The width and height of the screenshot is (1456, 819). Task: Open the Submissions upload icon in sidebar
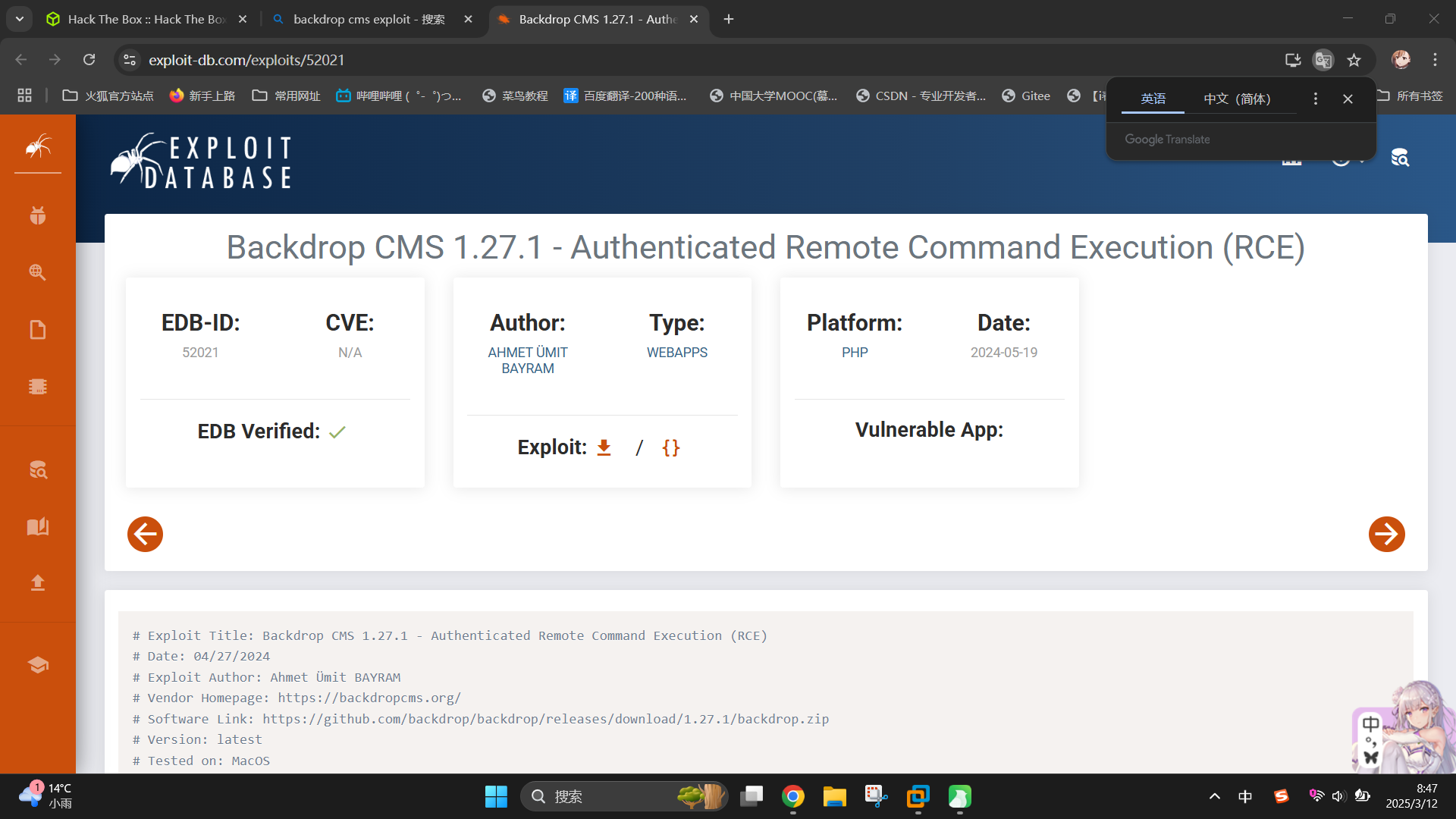click(x=38, y=582)
